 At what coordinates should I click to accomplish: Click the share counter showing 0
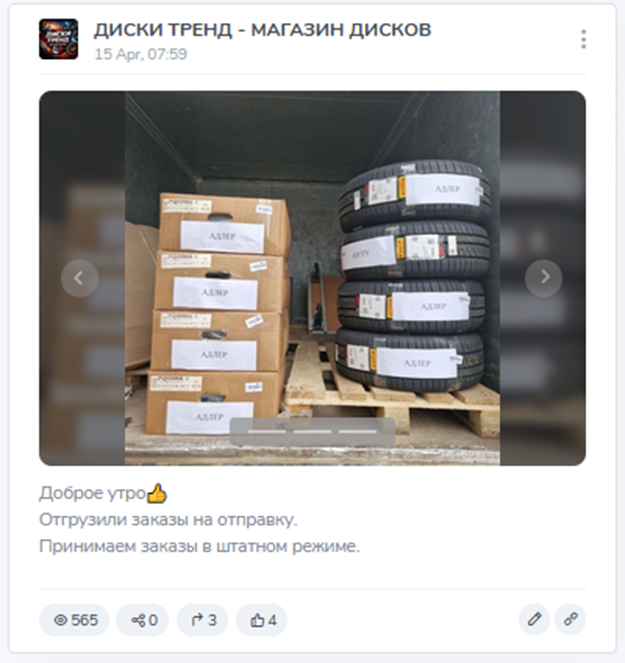point(143,620)
